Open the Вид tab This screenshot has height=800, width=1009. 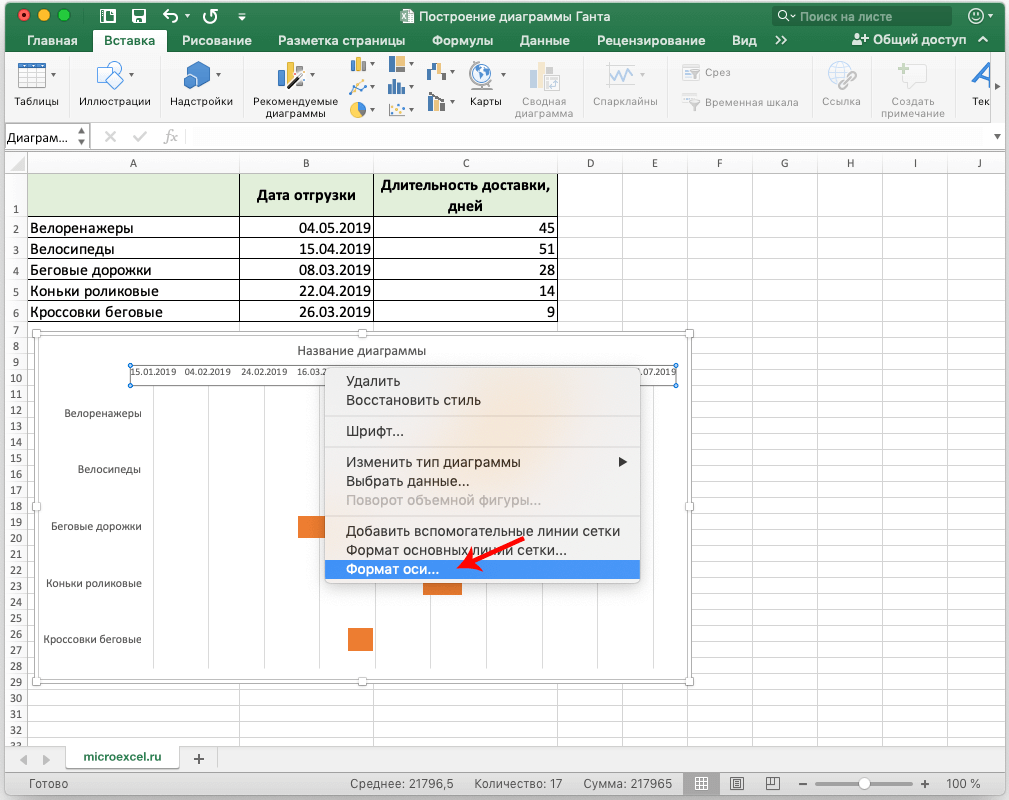744,41
